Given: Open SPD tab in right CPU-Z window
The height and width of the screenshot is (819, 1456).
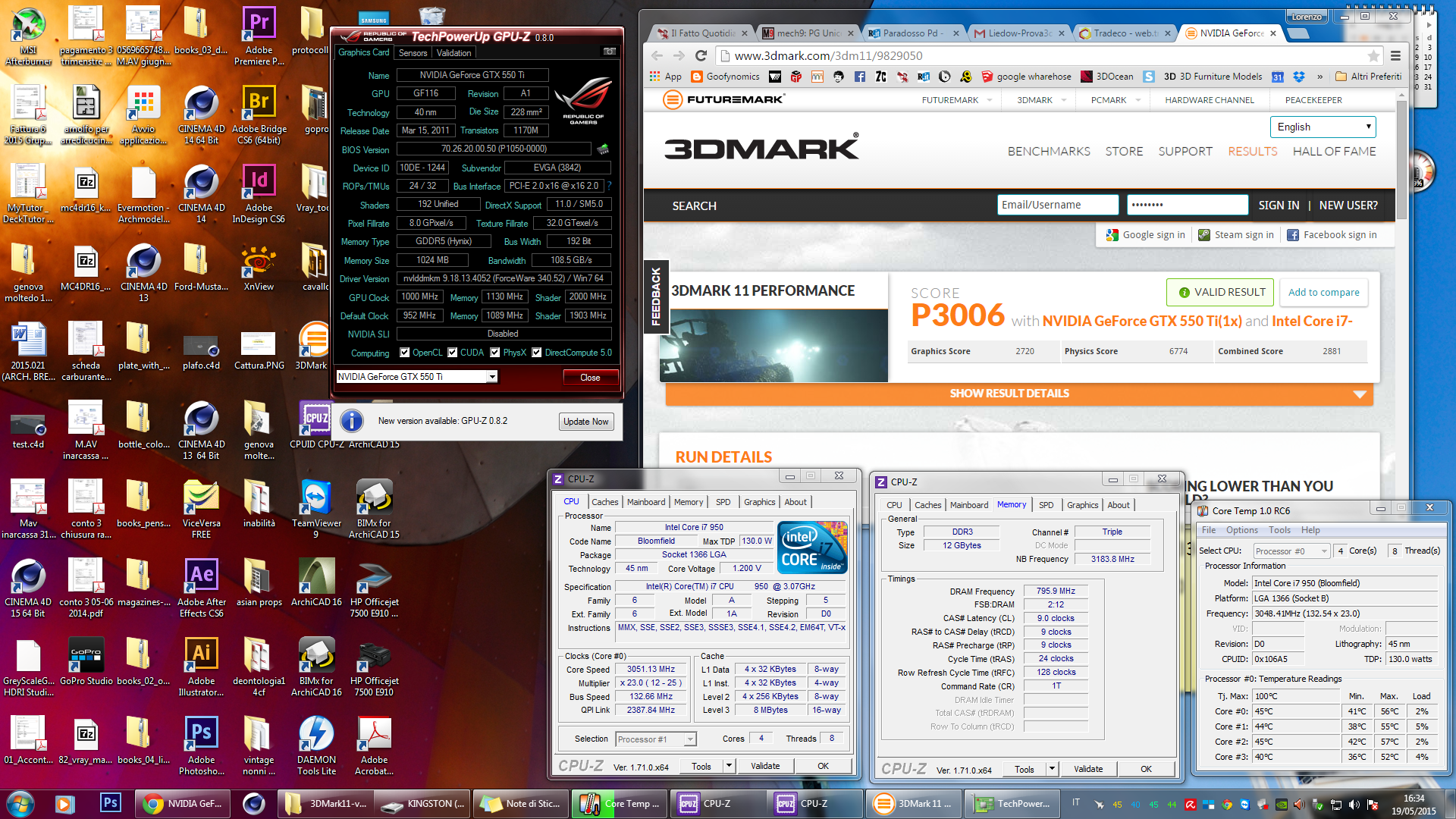Looking at the screenshot, I should (1046, 505).
